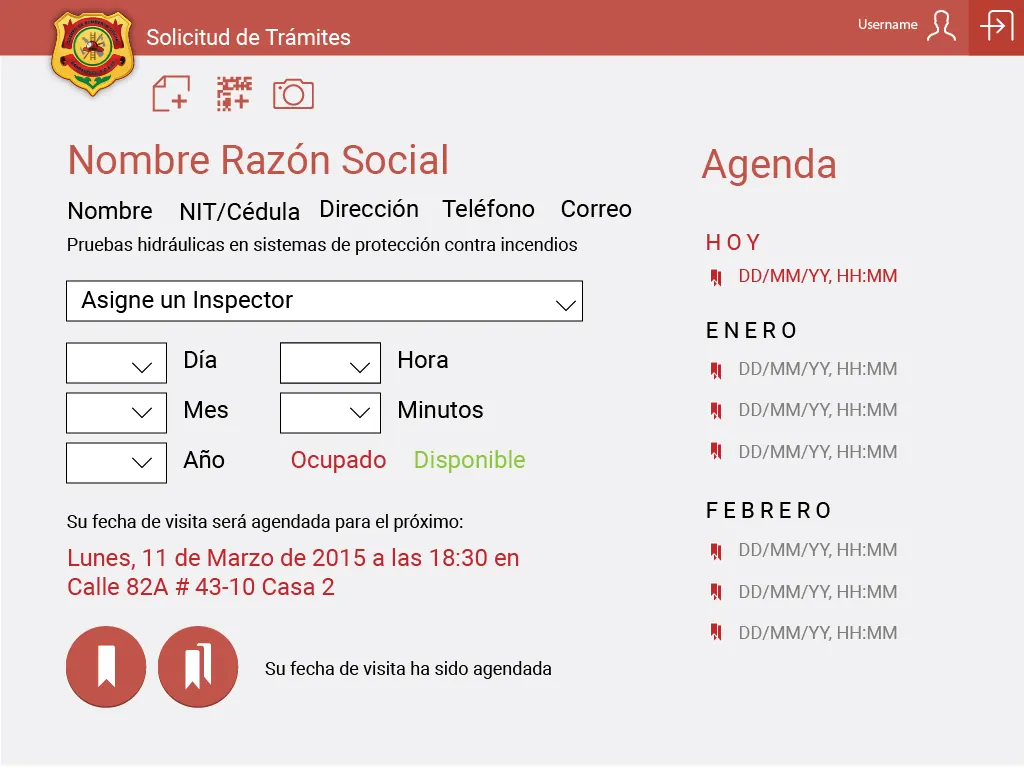Select the Teléfono field label
The image size is (1024, 768).
coord(488,209)
